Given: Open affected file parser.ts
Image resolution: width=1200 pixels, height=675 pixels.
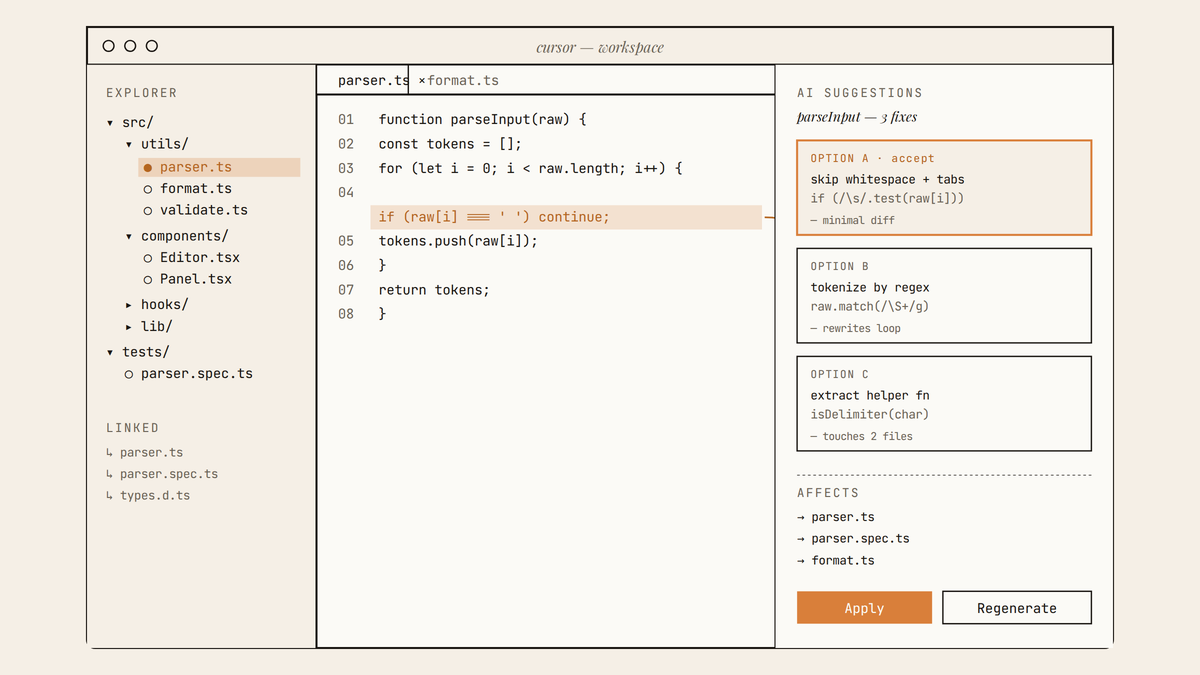Looking at the screenshot, I should [836, 518].
